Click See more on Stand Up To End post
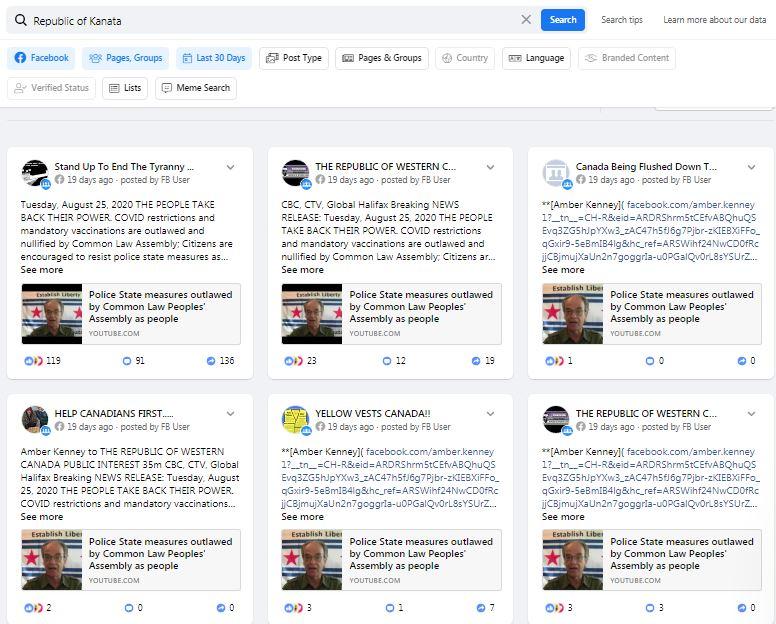This screenshot has height=624, width=776. (42, 270)
